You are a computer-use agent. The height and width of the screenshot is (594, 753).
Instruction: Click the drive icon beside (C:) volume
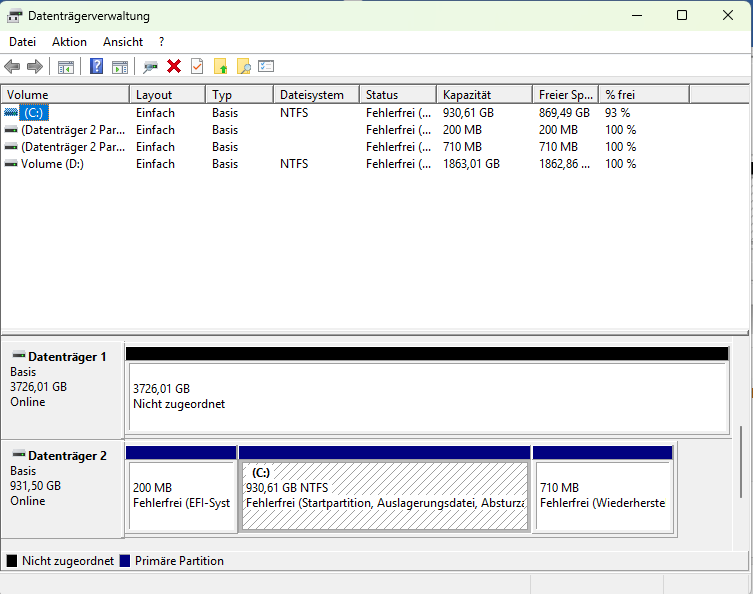coord(11,113)
